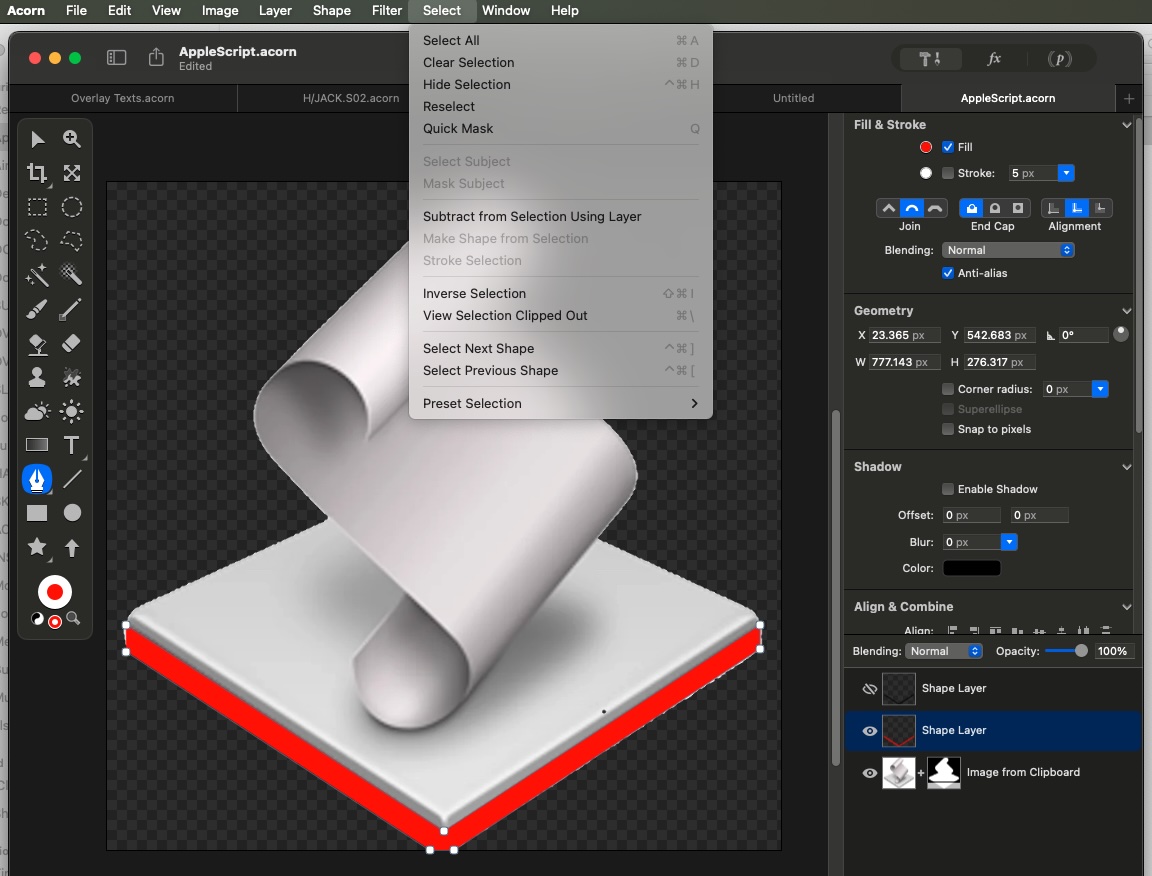Enable the Snap to pixels checkbox
The height and width of the screenshot is (876, 1152).
948,429
